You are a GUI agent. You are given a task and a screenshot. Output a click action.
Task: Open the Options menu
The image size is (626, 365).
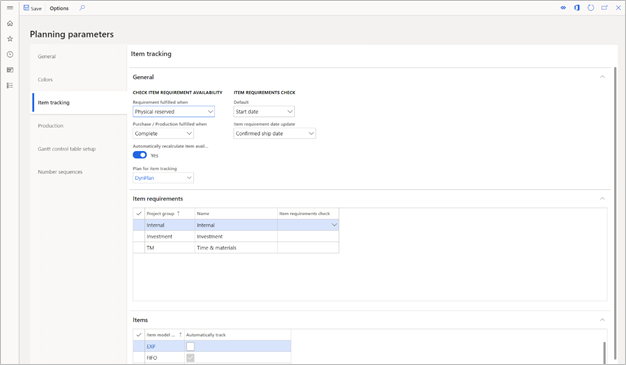point(59,8)
